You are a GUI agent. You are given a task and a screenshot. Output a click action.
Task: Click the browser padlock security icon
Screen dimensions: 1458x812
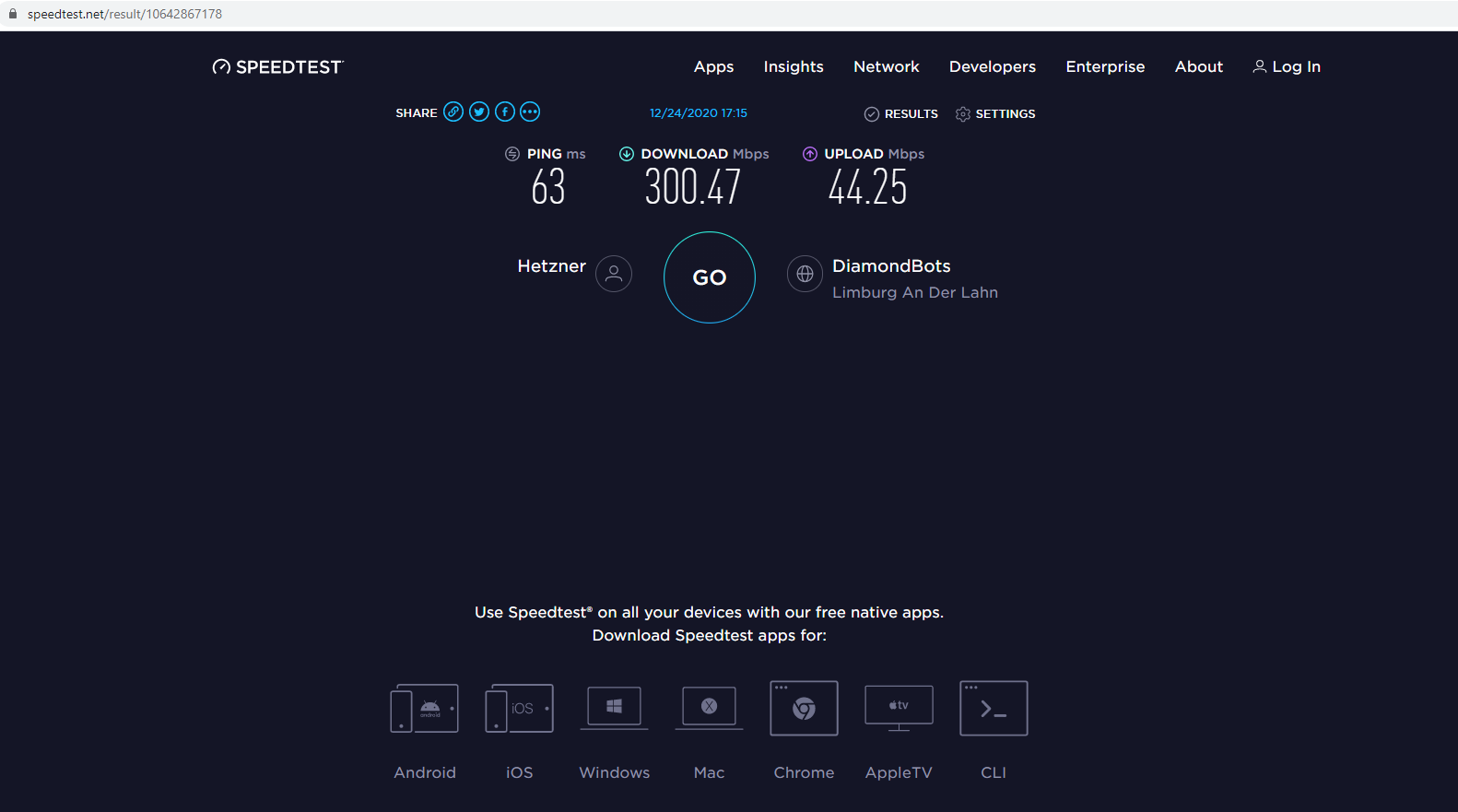click(x=13, y=14)
